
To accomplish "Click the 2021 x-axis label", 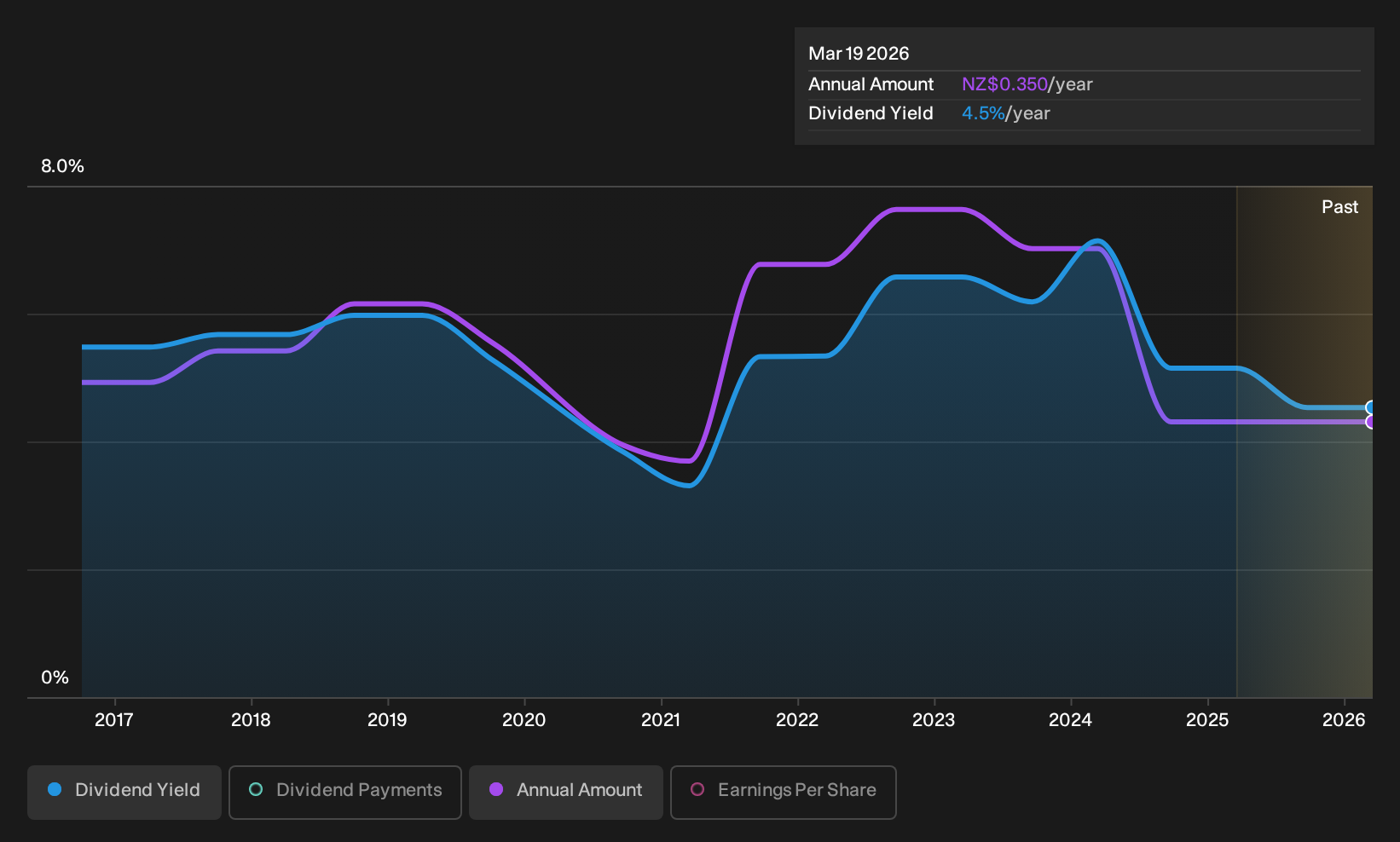I will click(x=661, y=720).
